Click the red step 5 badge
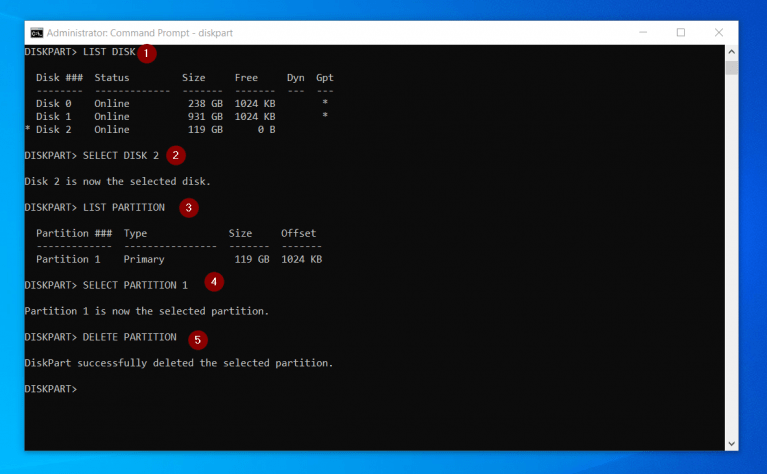767x474 pixels. 198,339
